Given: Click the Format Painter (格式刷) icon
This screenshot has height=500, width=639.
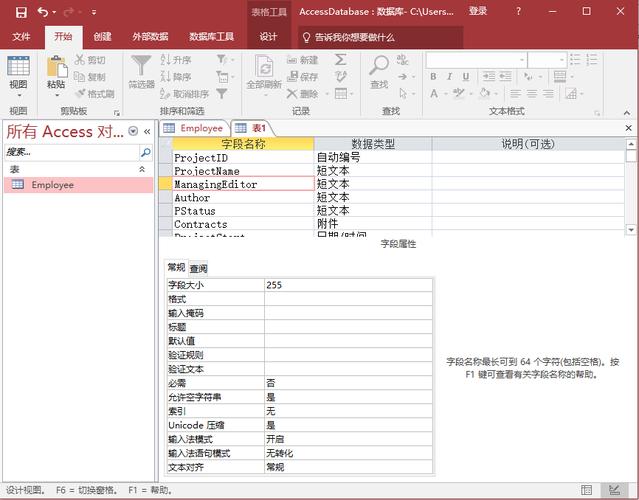Looking at the screenshot, I should pos(80,93).
